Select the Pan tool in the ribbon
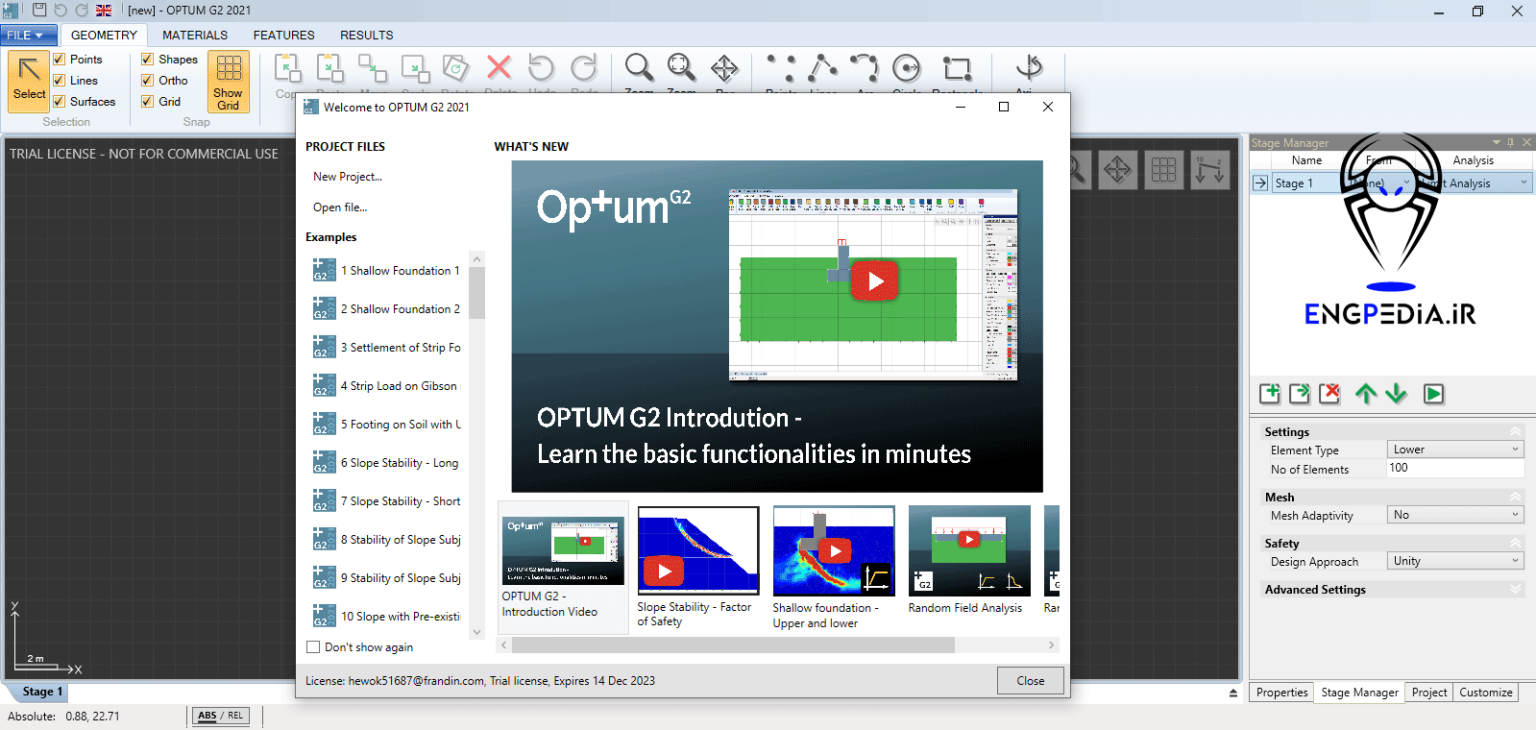Image resolution: width=1536 pixels, height=730 pixels. pos(724,68)
